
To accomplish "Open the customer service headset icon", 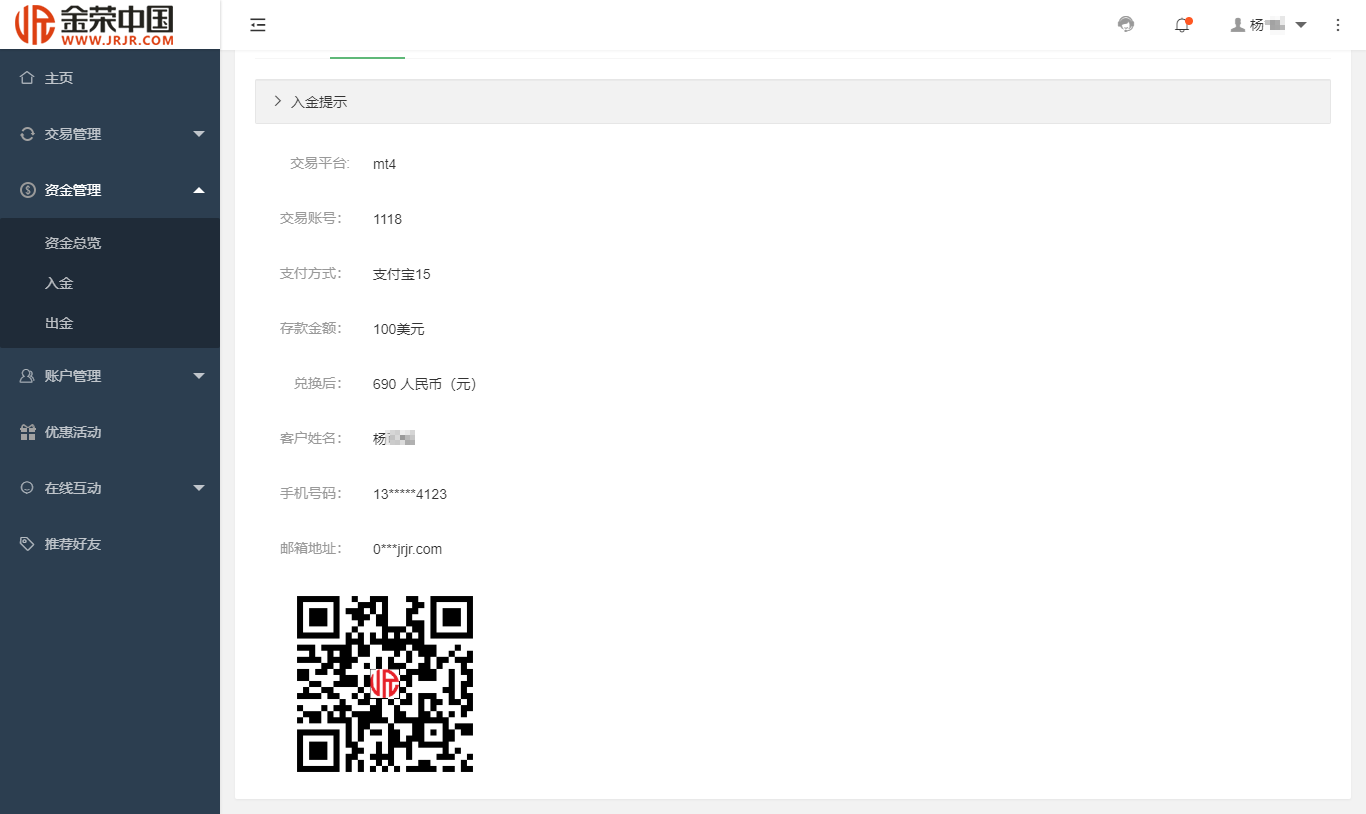I will (1126, 25).
